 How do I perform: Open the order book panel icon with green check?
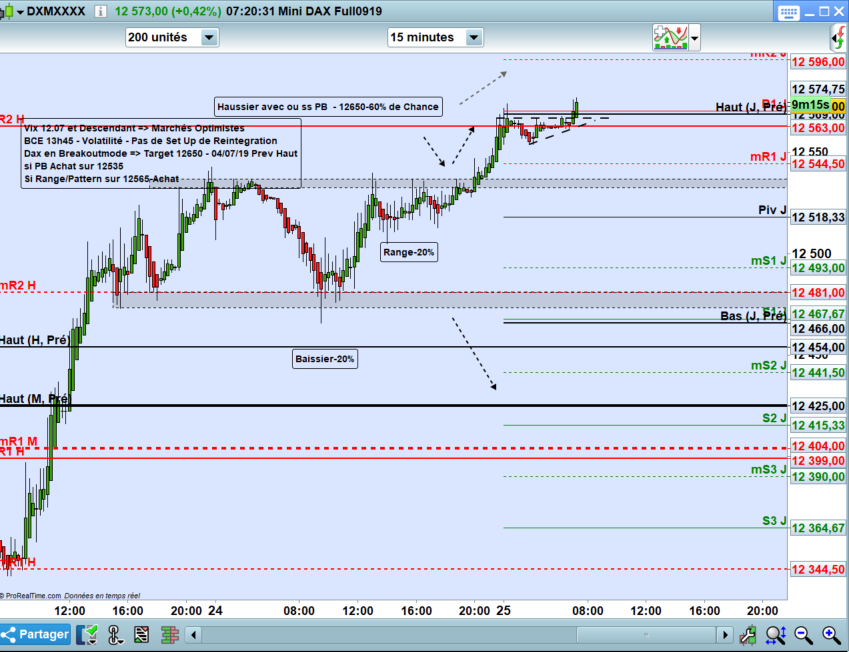[87, 635]
